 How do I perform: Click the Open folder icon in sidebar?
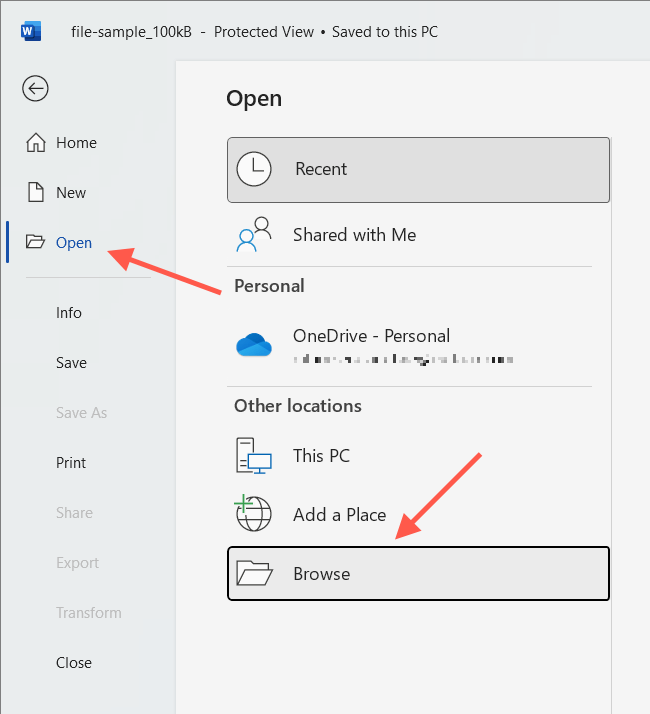coord(36,243)
